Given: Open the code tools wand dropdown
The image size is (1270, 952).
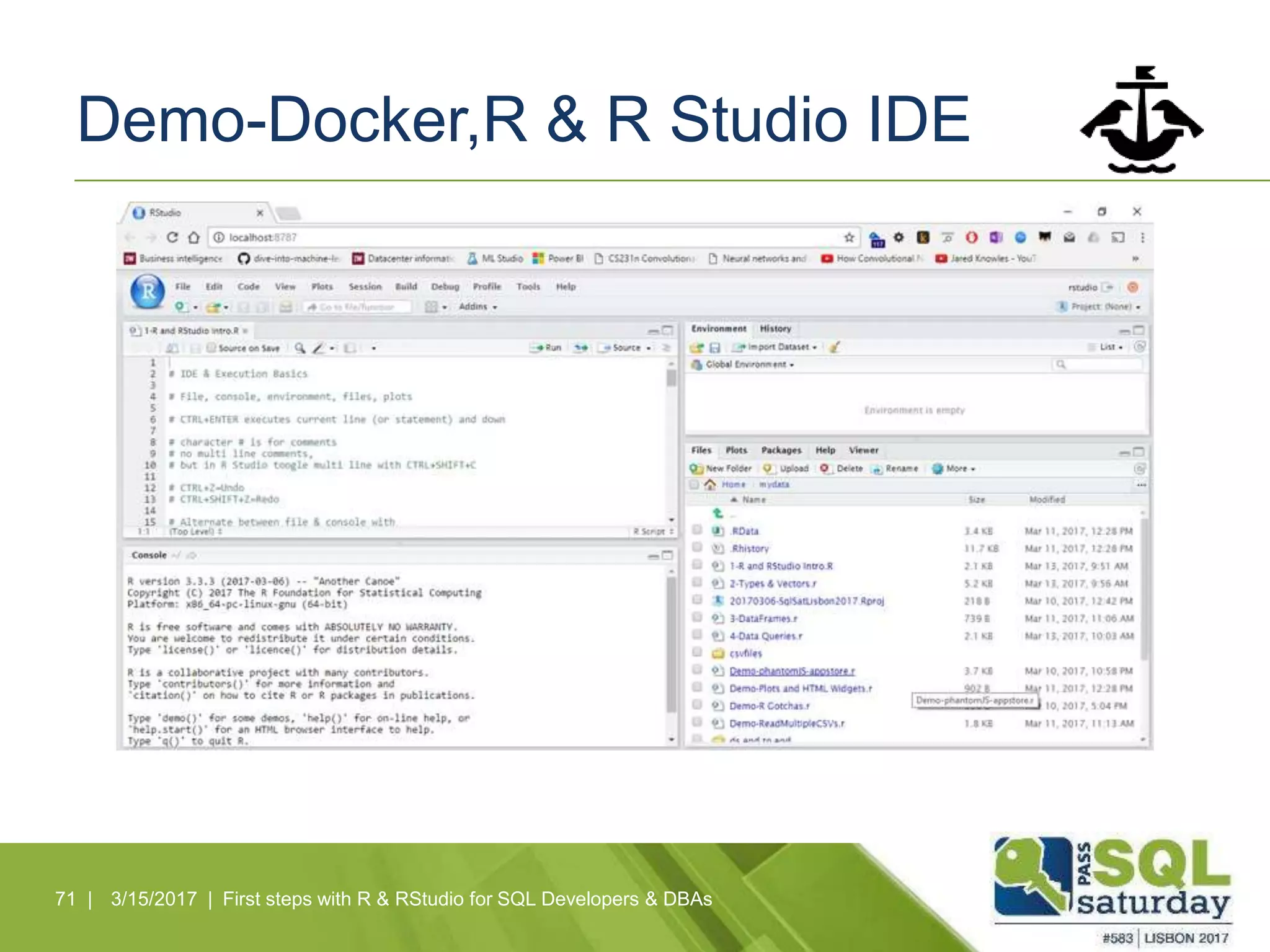Looking at the screenshot, I should click(x=323, y=348).
